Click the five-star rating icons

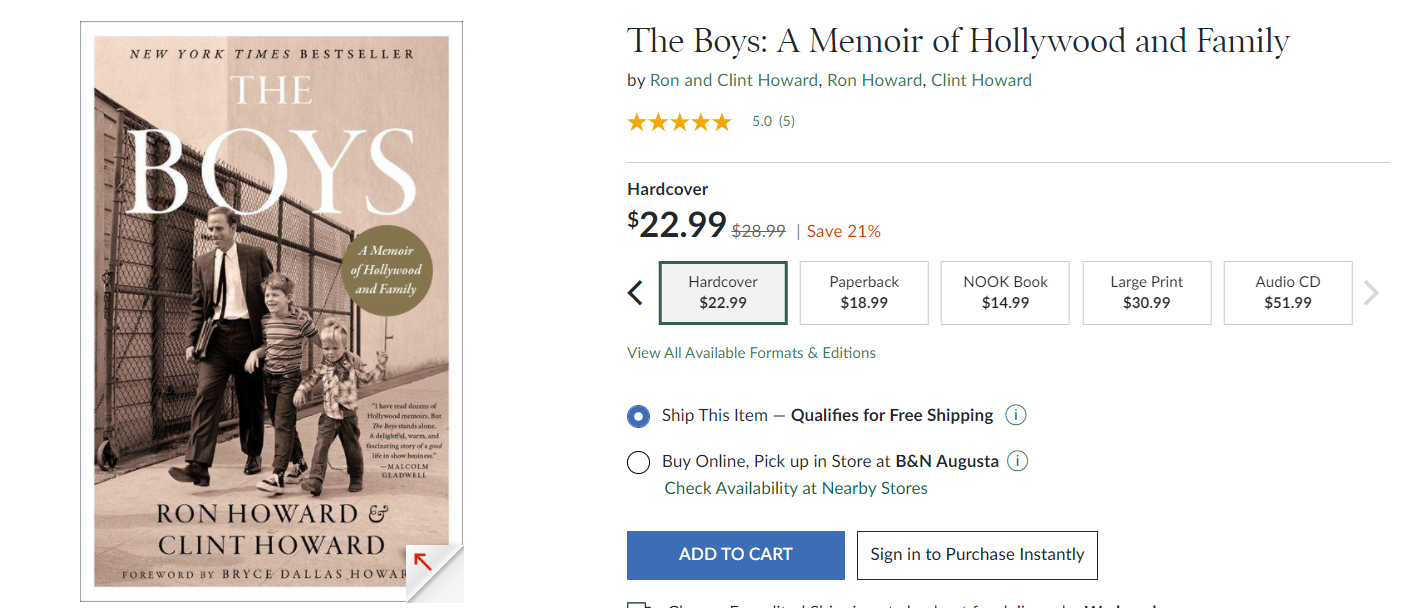tap(680, 122)
